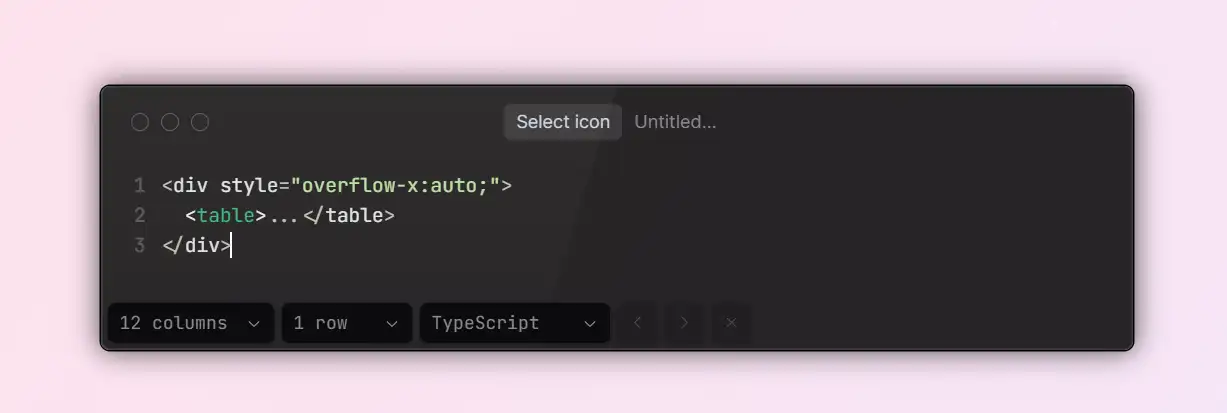Open the 1 row dropdown

[x=346, y=323]
